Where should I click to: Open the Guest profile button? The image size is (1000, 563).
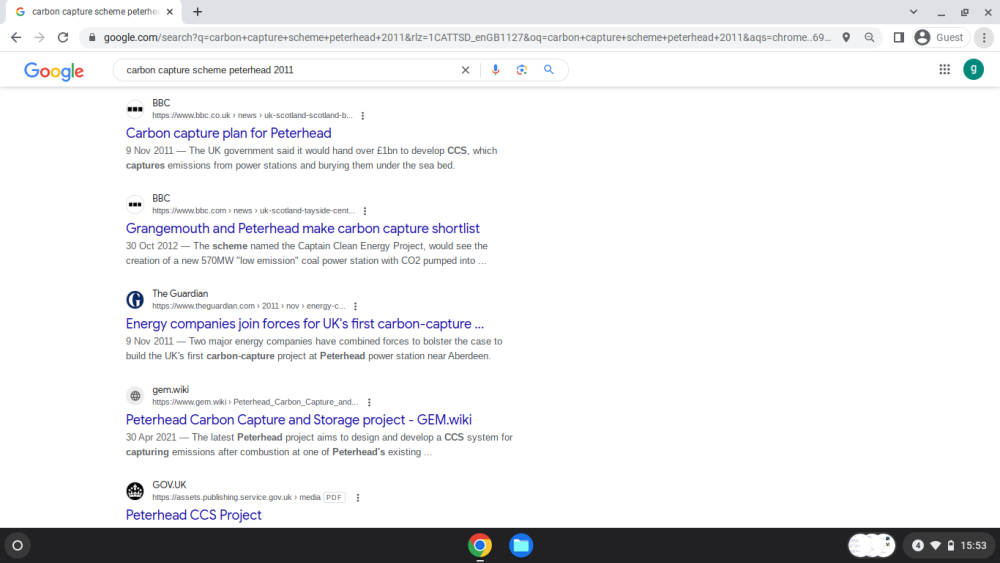941,38
